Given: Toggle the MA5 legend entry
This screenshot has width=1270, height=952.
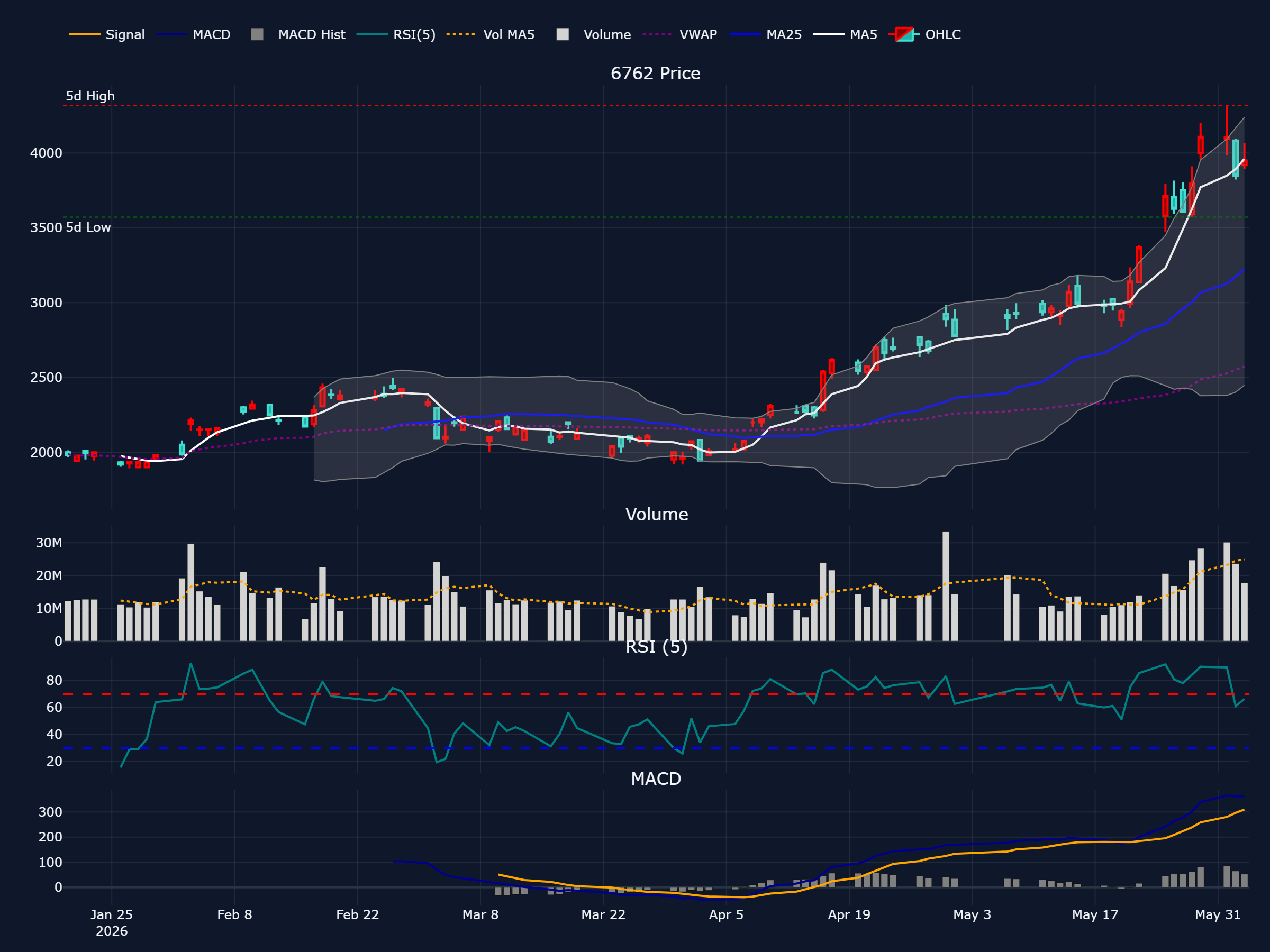Looking at the screenshot, I should [845, 34].
